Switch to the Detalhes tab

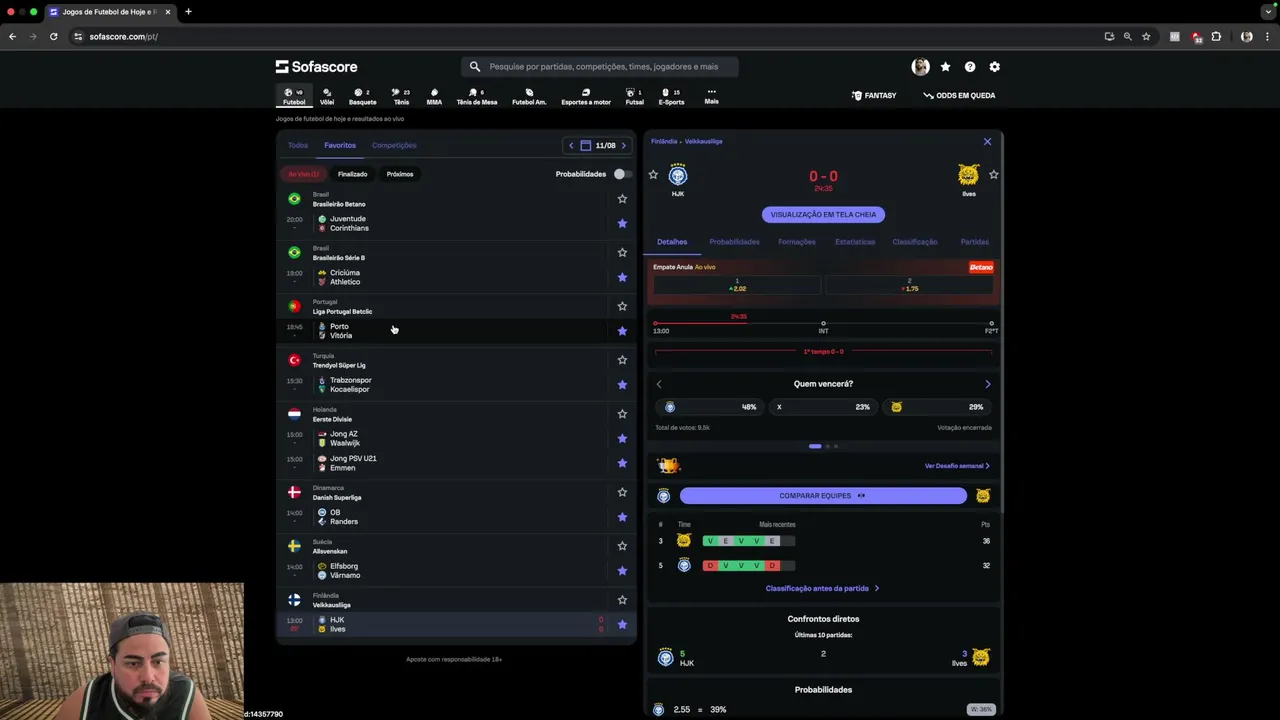coord(672,242)
